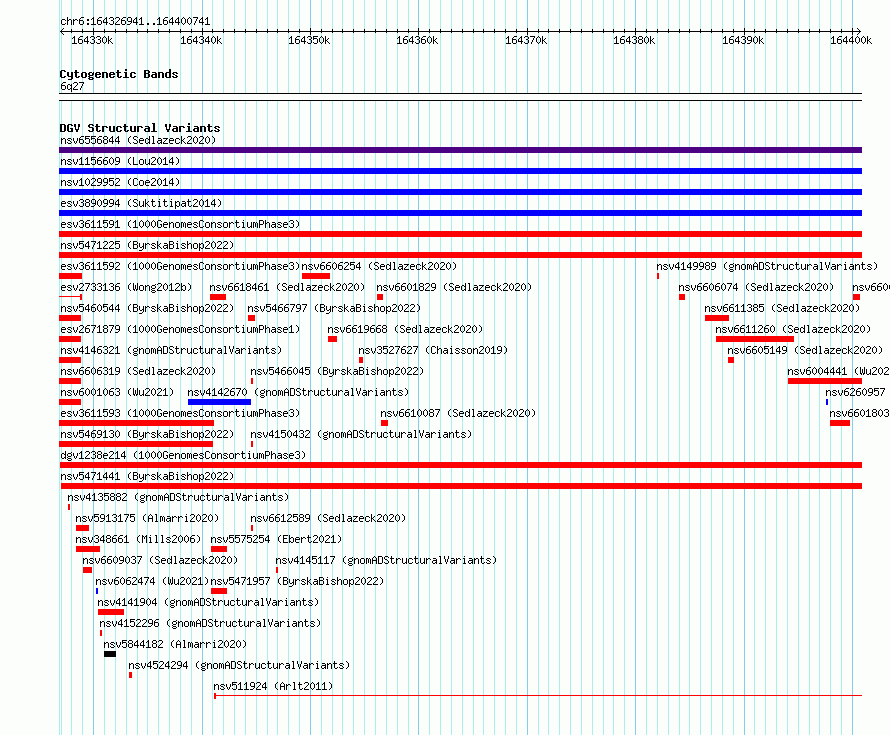Image resolution: width=890 pixels, height=735 pixels.
Task: Click nsv6611385 (Sedlazeck2020) label
Action: pyautogui.click(x=782, y=308)
